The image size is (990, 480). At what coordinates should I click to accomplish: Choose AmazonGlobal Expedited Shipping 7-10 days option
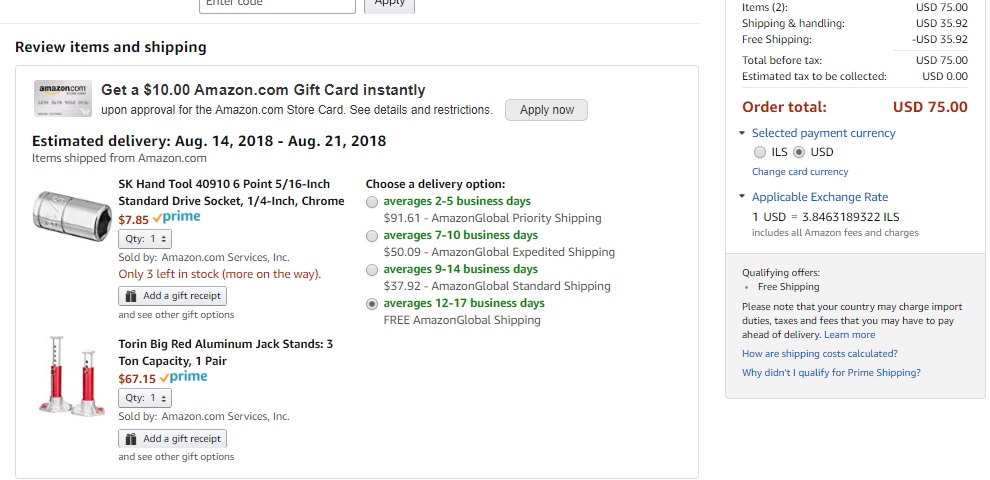pos(372,236)
